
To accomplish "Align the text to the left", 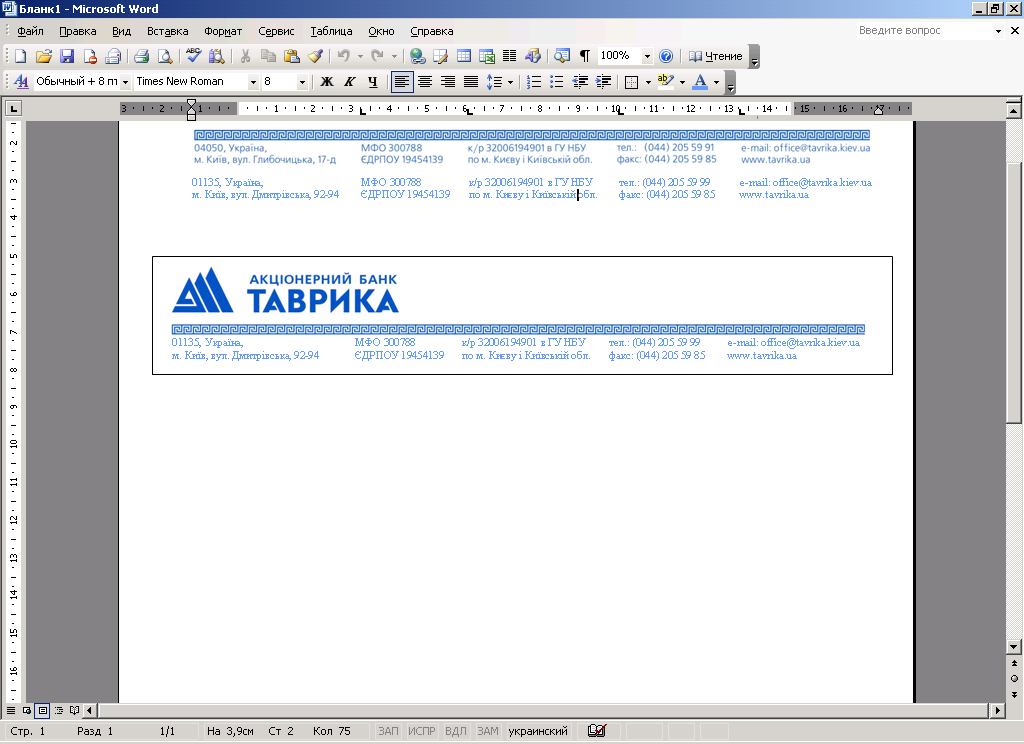I will coord(402,82).
